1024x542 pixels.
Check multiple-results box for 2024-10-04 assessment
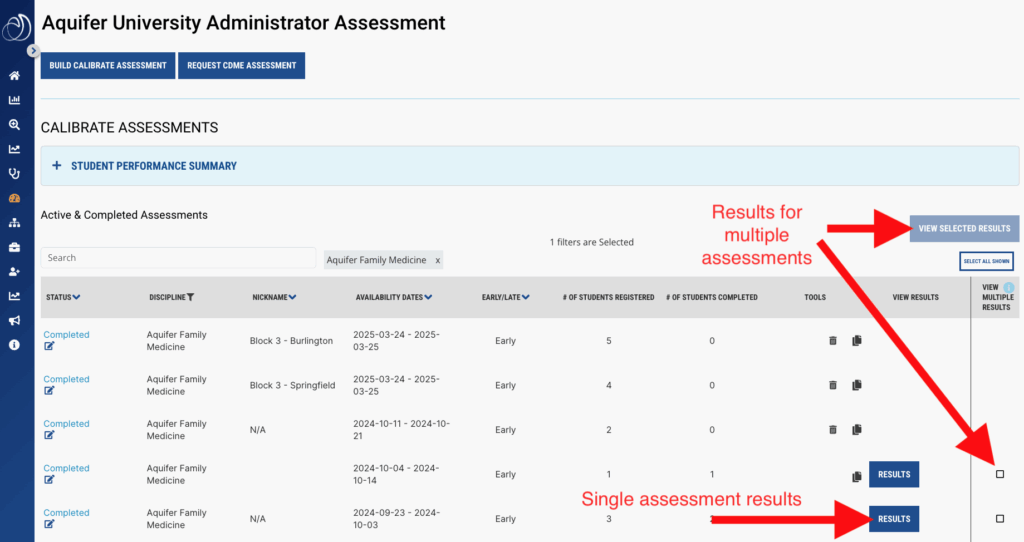pyautogui.click(x=1000, y=474)
